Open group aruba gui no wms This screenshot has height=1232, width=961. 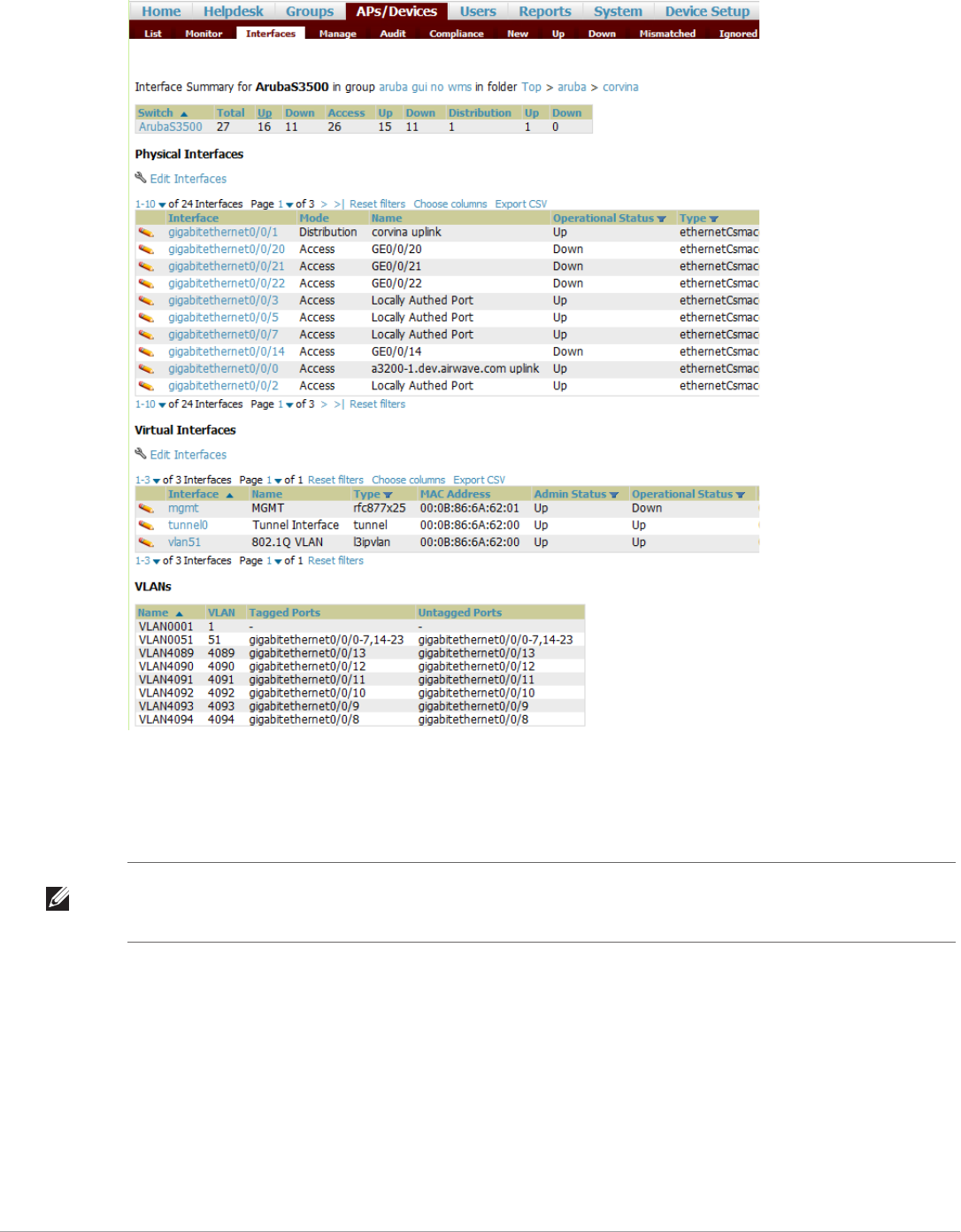coord(425,88)
